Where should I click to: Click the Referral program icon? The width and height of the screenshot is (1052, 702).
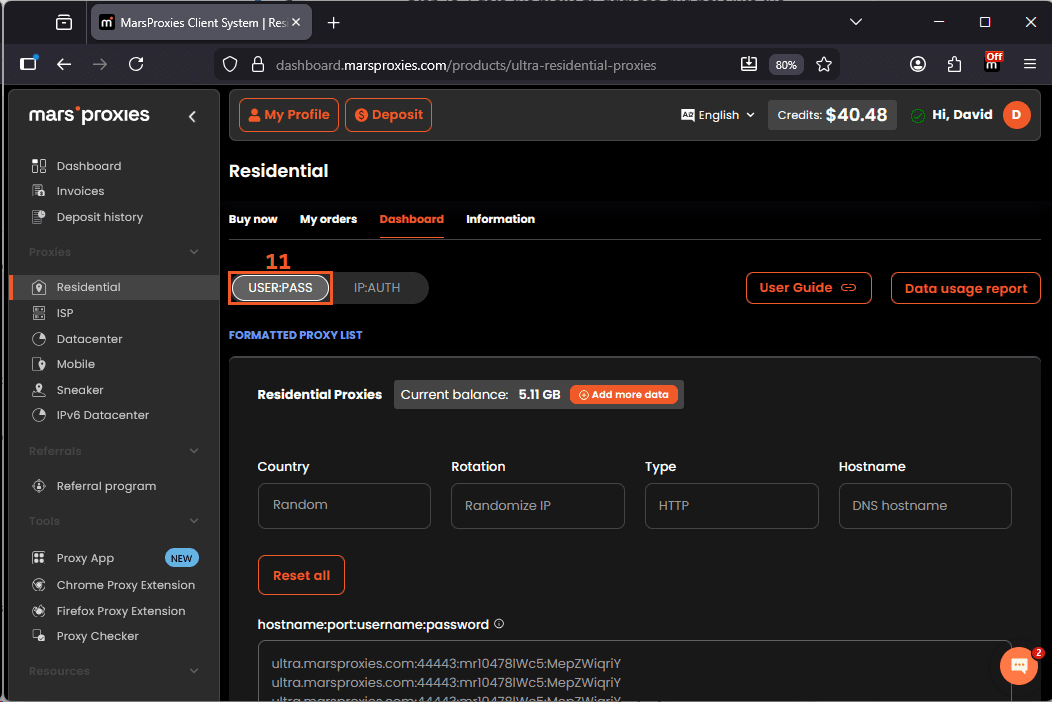[x=39, y=486]
